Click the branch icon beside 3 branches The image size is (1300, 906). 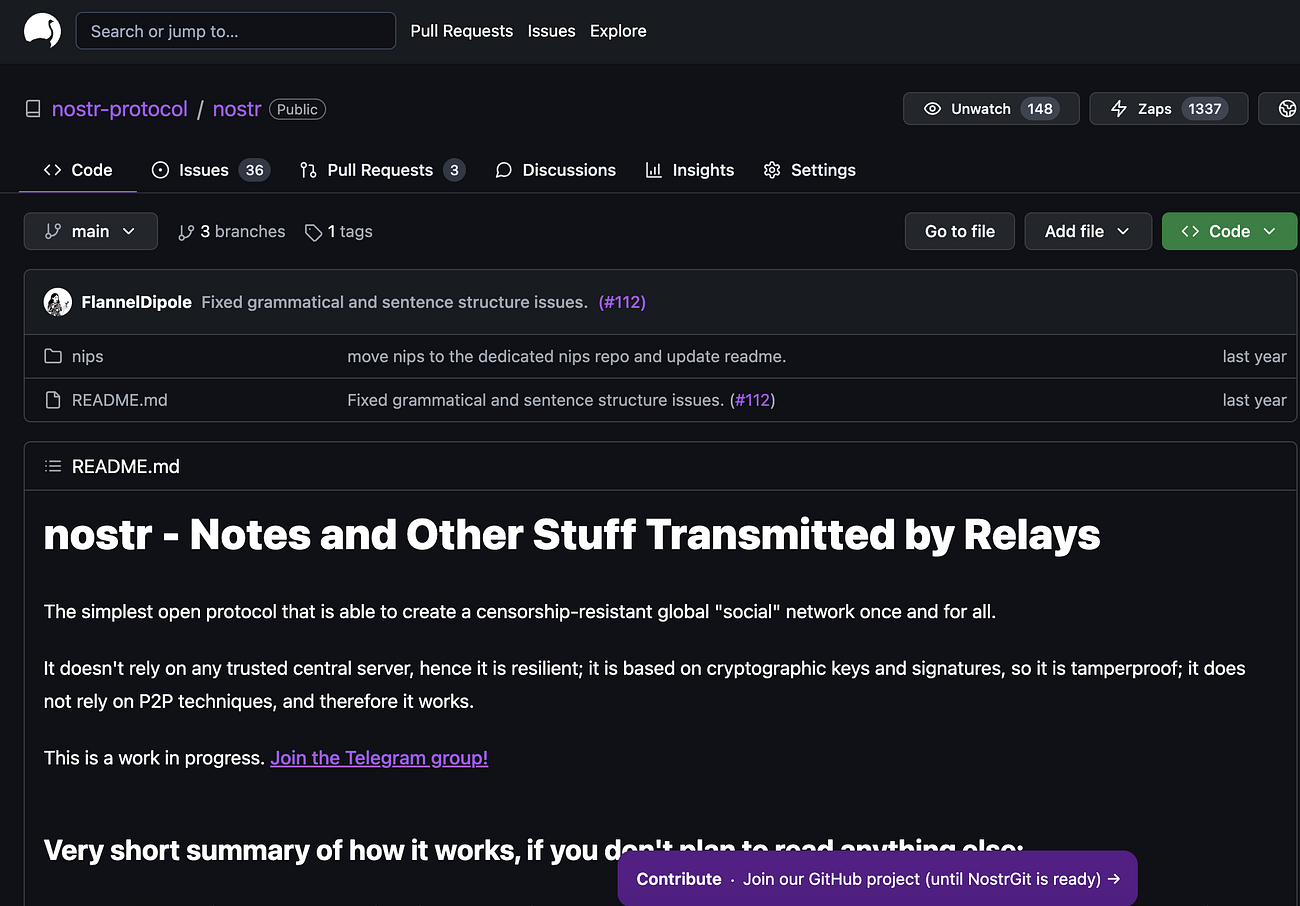(186, 232)
